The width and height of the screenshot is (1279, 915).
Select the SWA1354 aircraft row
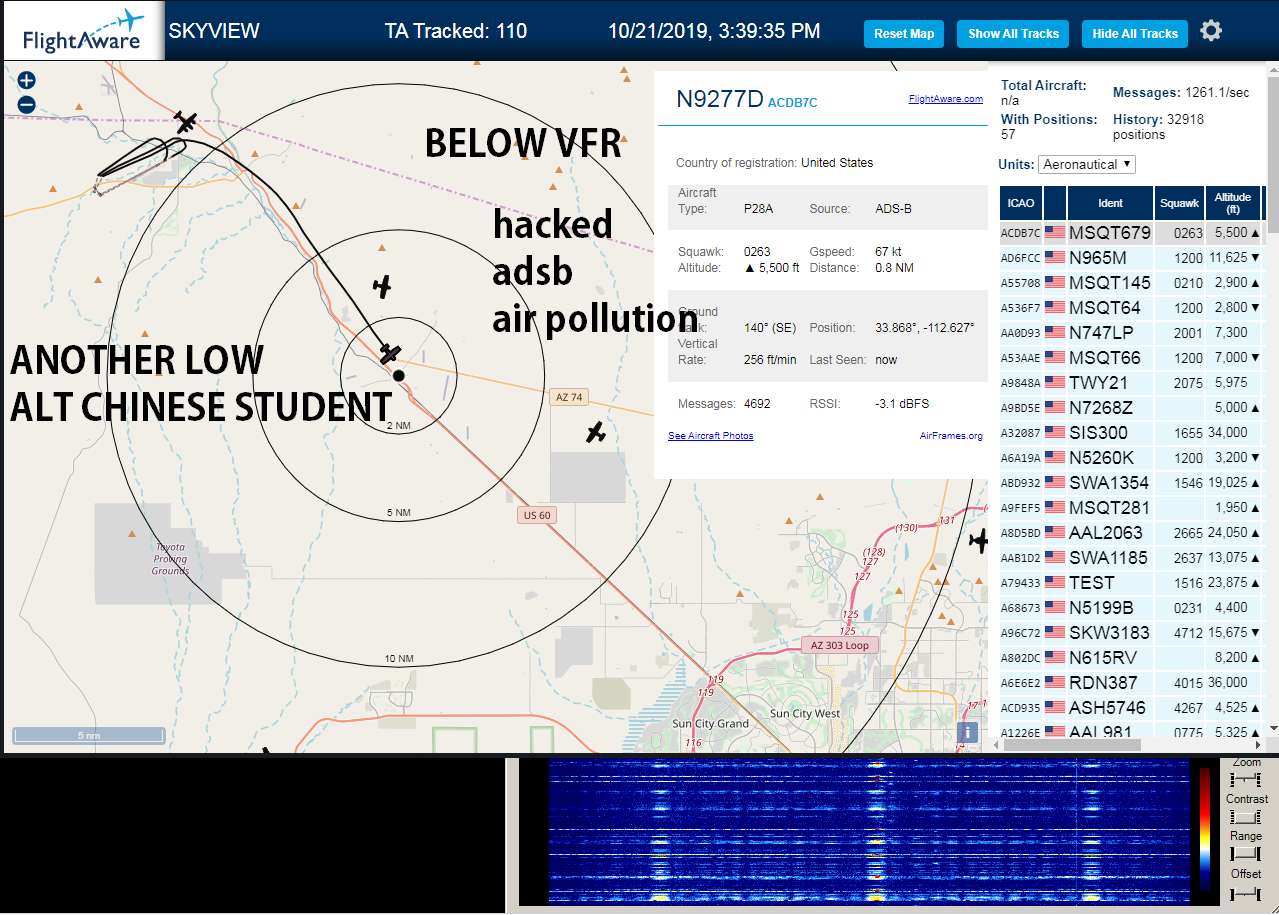(1131, 482)
